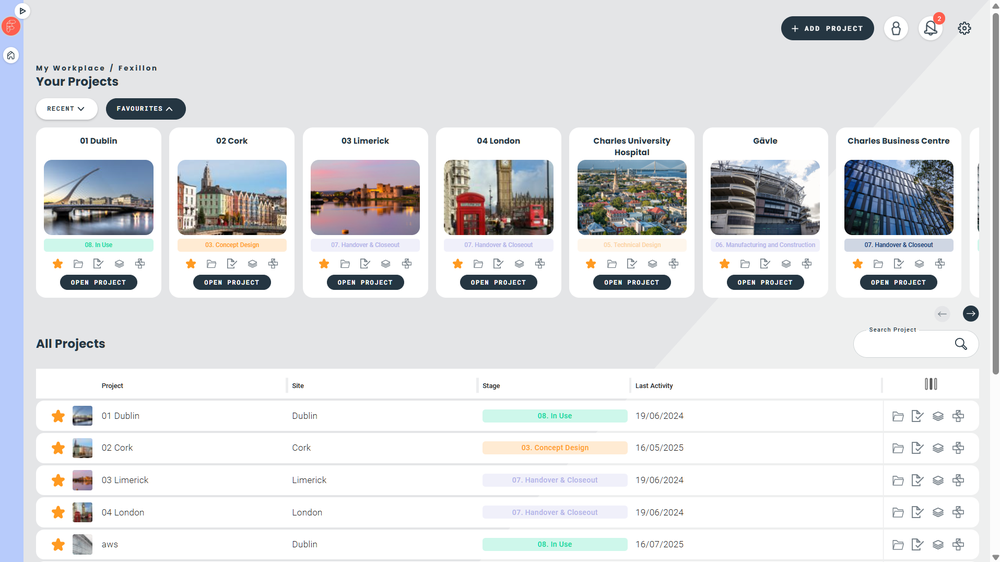Open folder icon in 01 Dublin table row
Image resolution: width=1000 pixels, height=562 pixels.
[x=897, y=416]
